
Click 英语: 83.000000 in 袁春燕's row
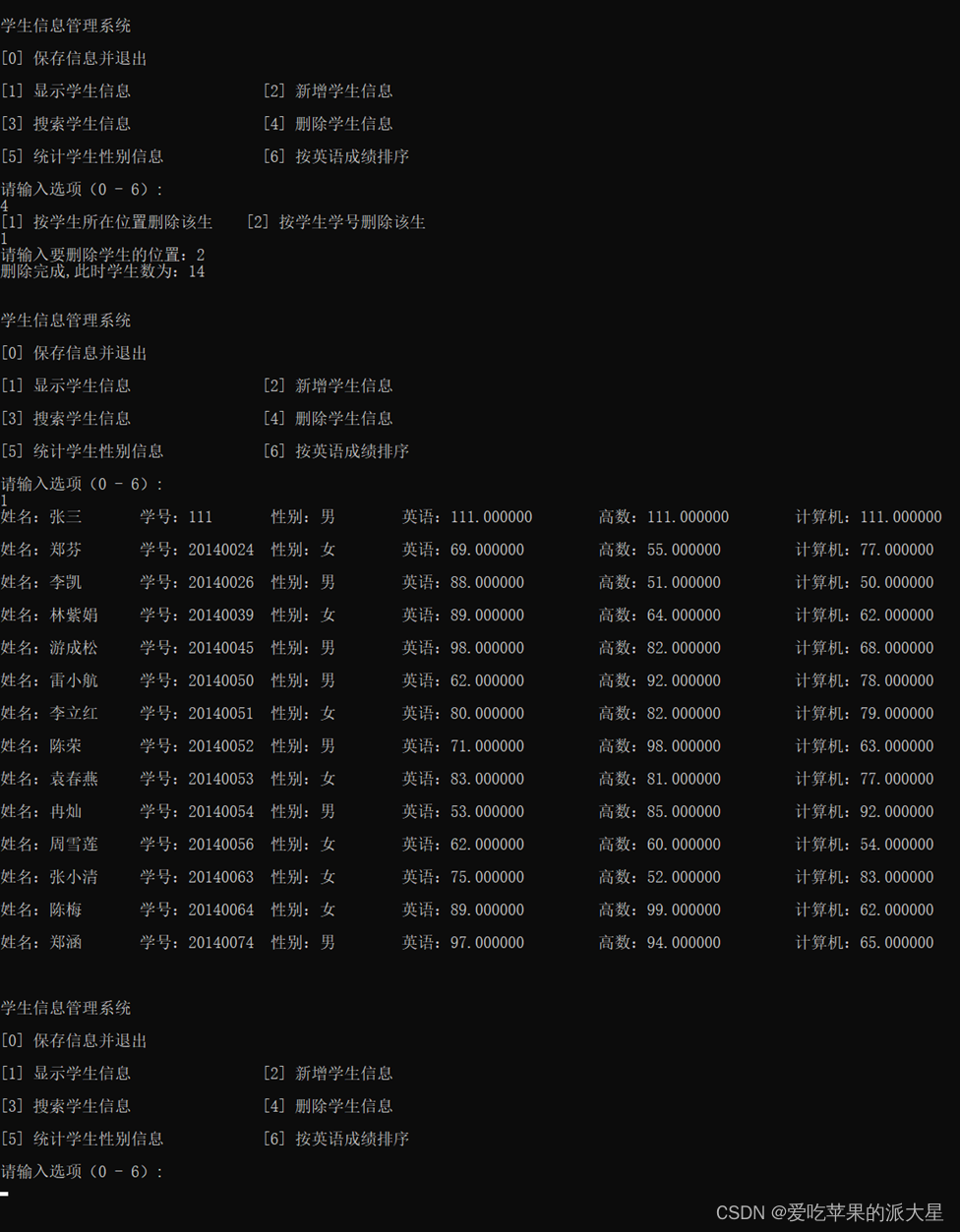click(463, 779)
